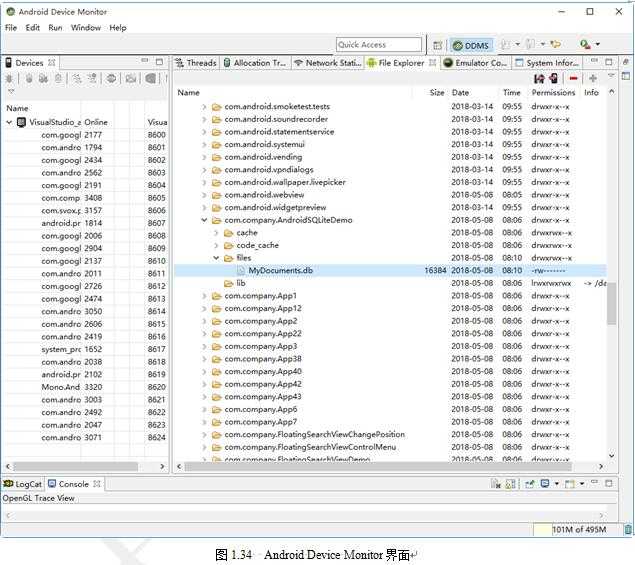This screenshot has height=565, width=635.
Task: Click the Open Perspective icon
Action: point(437,45)
